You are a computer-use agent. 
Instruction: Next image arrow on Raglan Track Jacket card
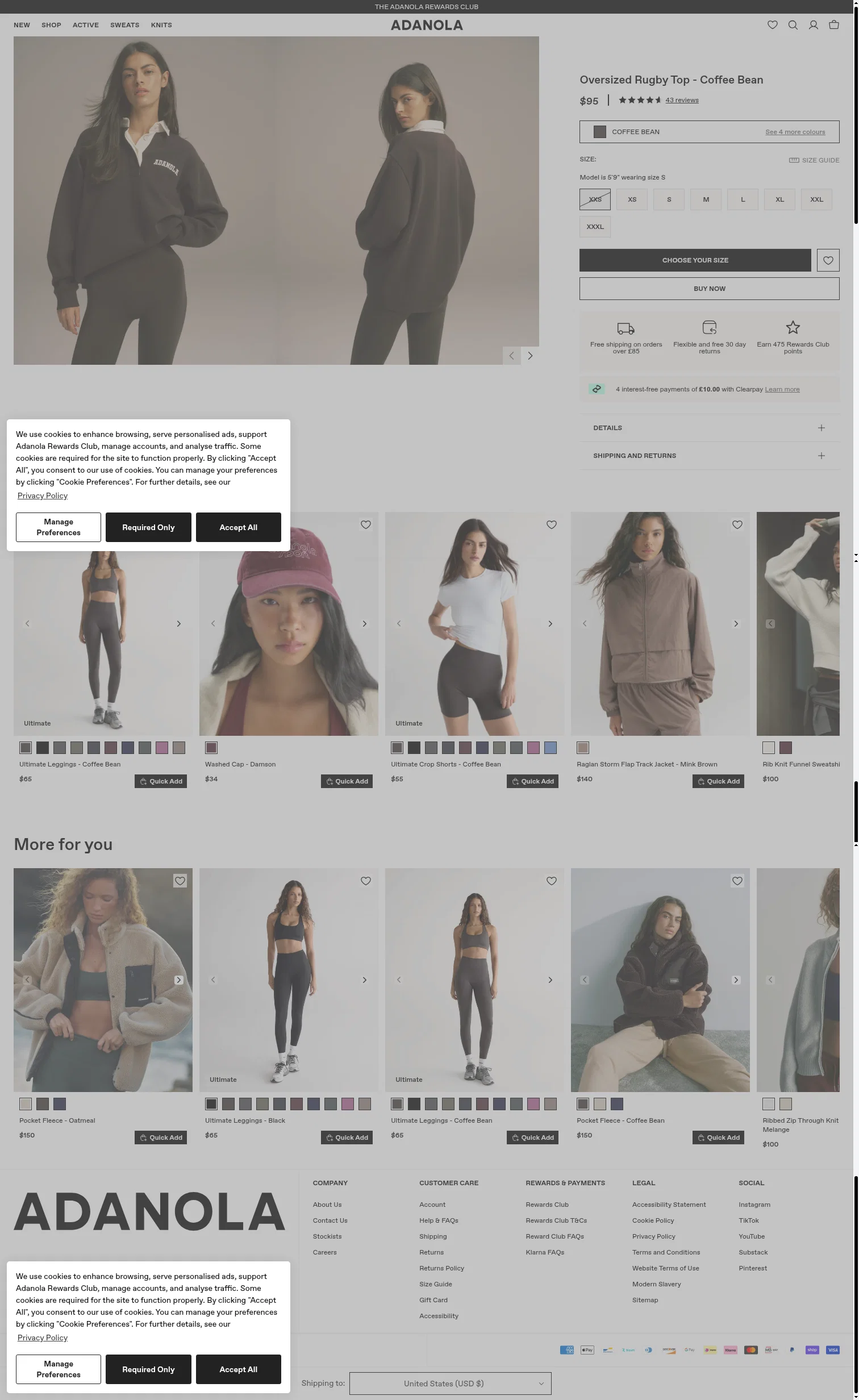[736, 624]
